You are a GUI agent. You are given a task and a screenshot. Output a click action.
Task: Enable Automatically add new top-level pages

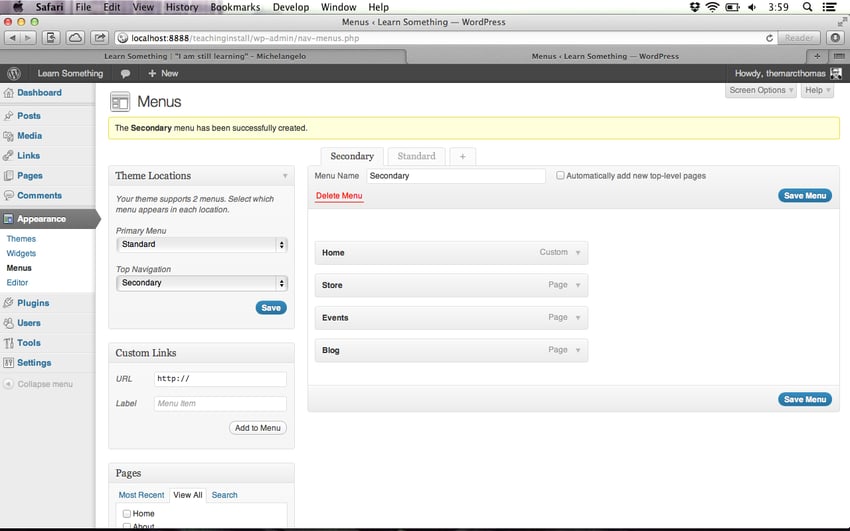click(x=560, y=176)
